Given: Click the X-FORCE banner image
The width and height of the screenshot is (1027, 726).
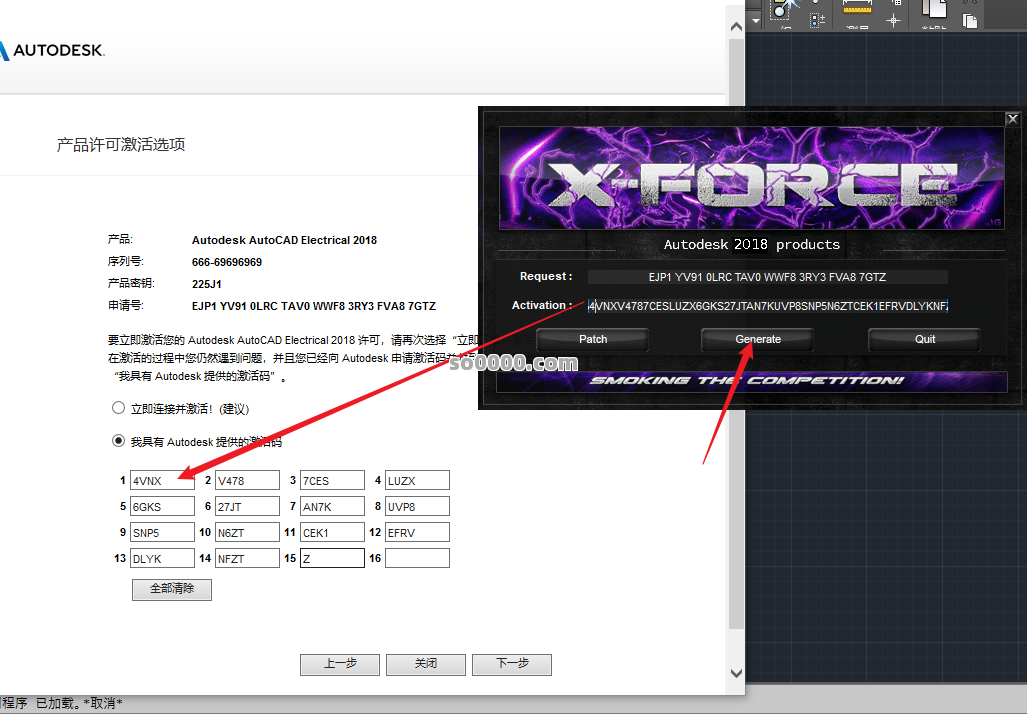Looking at the screenshot, I should (x=751, y=178).
